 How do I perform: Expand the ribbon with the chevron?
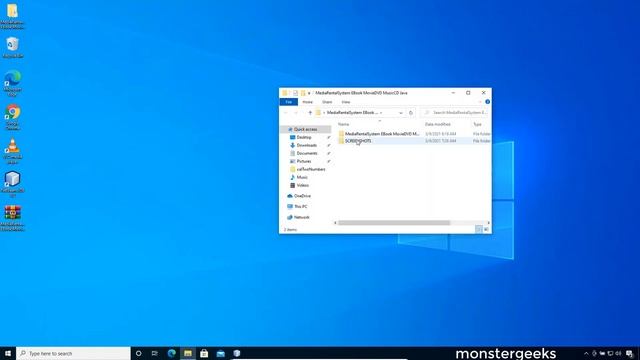480,102
